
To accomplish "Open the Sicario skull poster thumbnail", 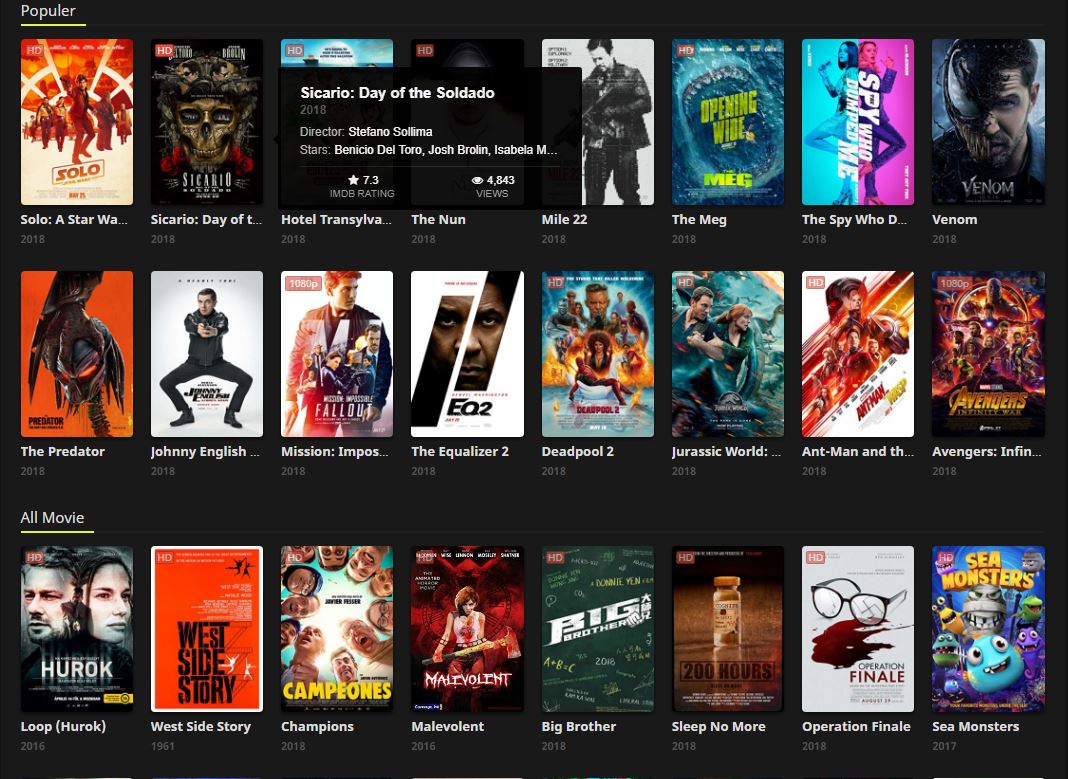I will 206,122.
